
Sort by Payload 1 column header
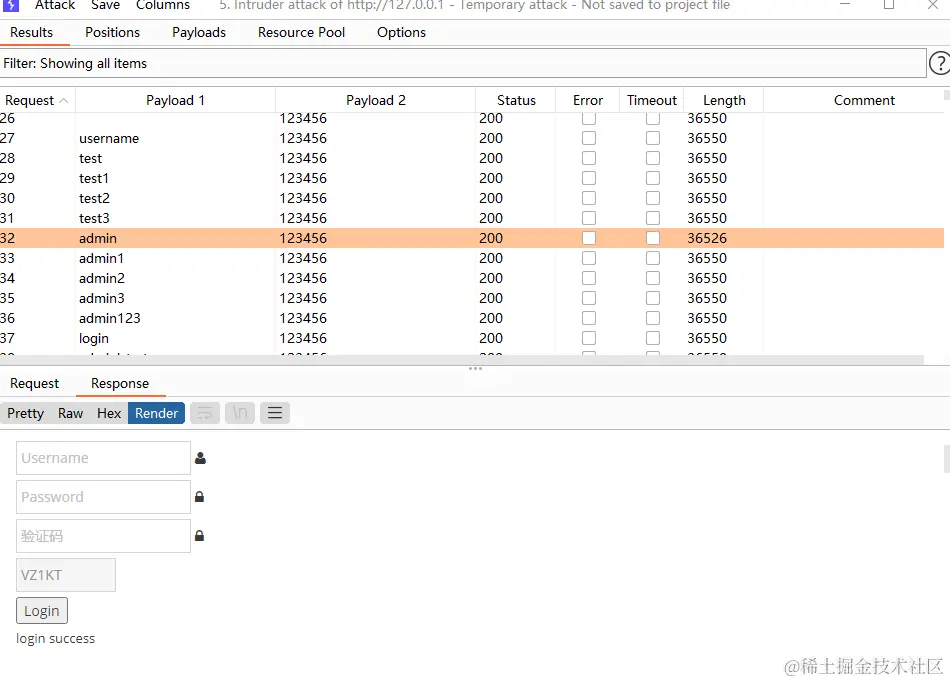pyautogui.click(x=175, y=101)
